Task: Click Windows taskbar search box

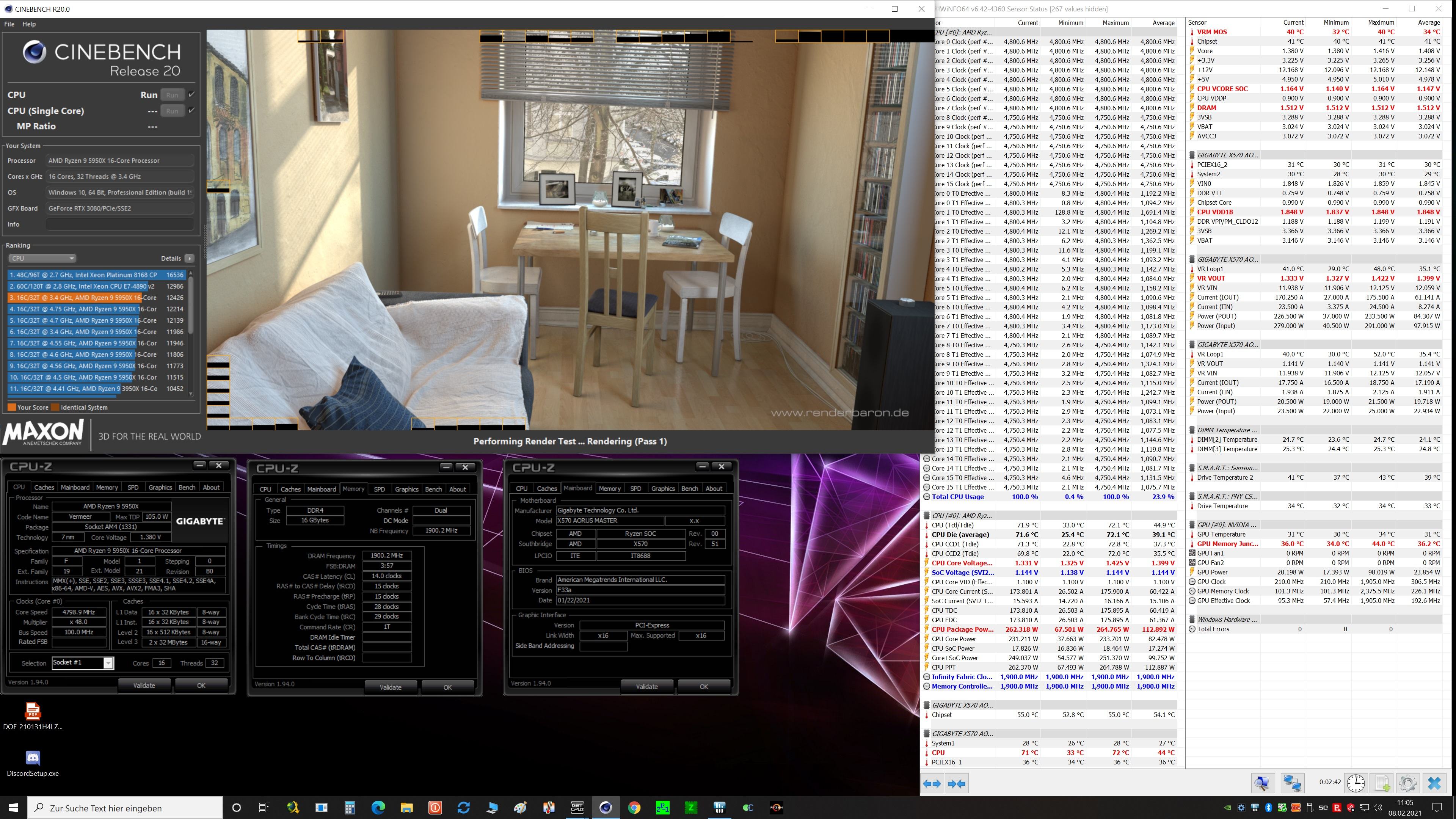Action: [x=126, y=808]
